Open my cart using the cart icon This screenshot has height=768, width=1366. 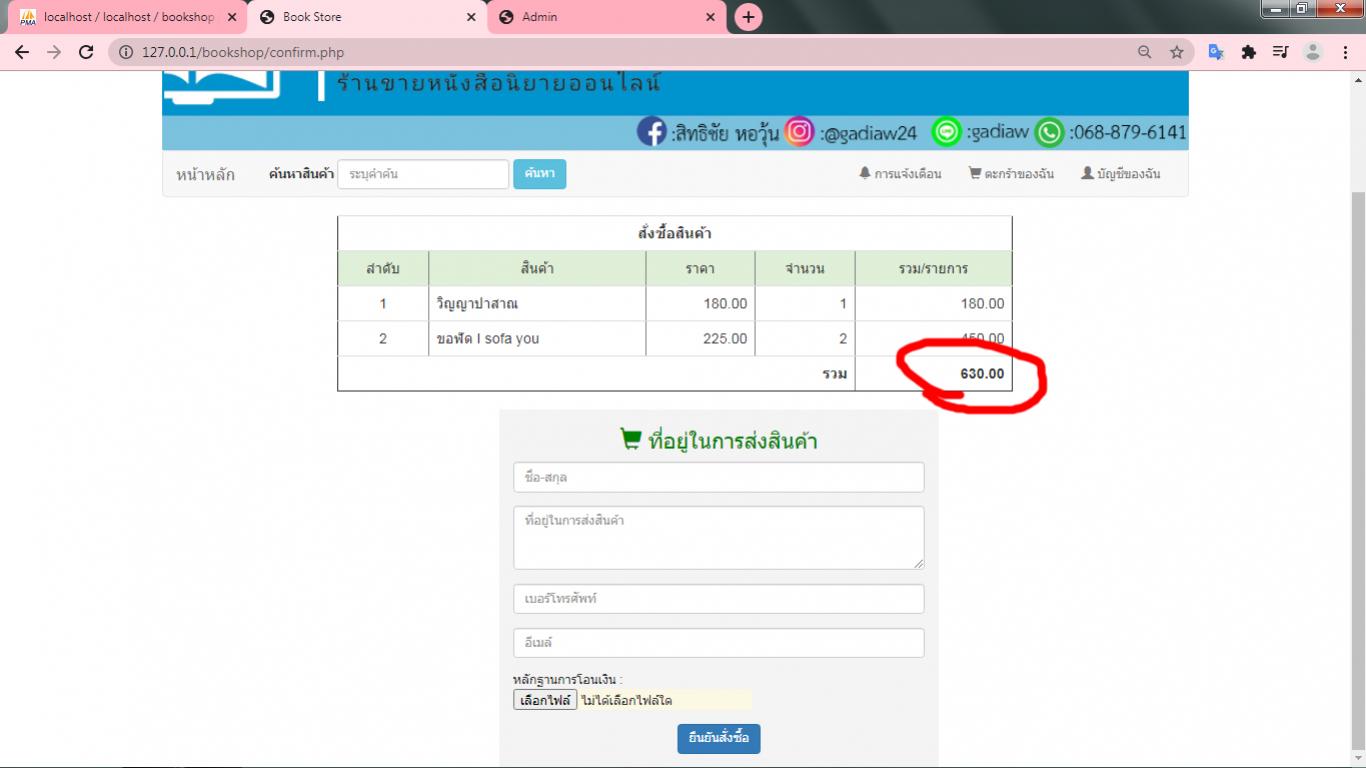coord(974,172)
